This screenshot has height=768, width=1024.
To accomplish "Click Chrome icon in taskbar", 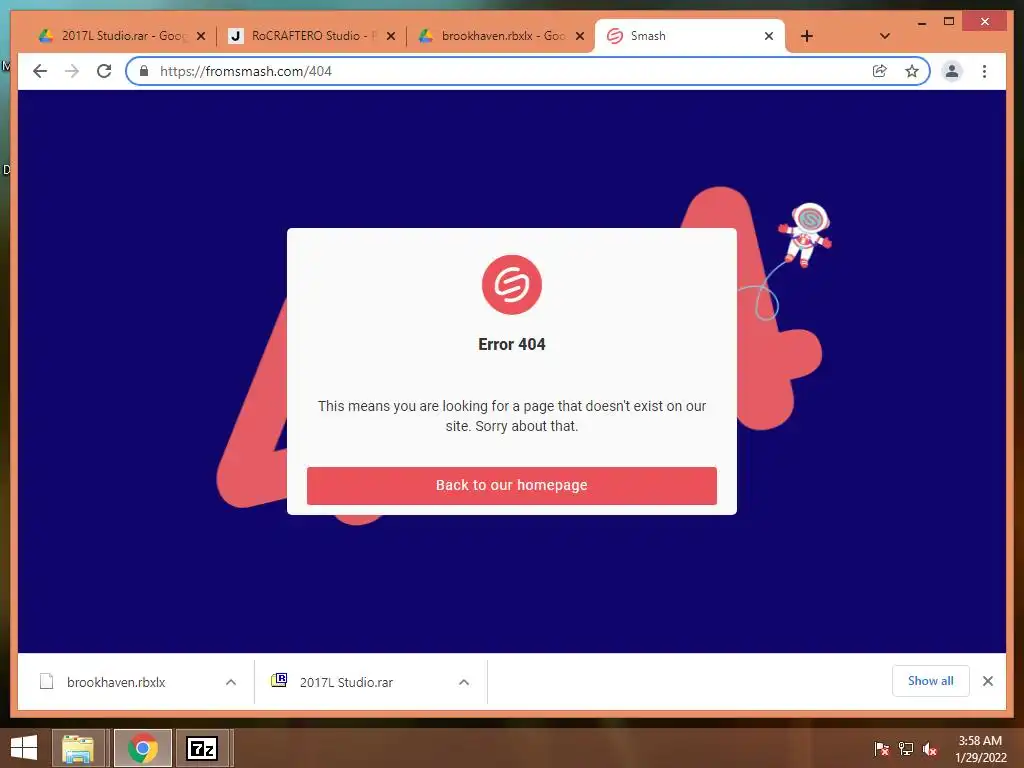I will tap(143, 748).
